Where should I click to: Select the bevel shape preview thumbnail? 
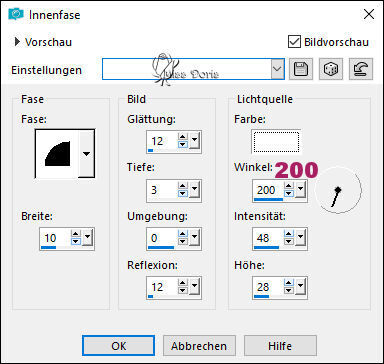[x=57, y=154]
